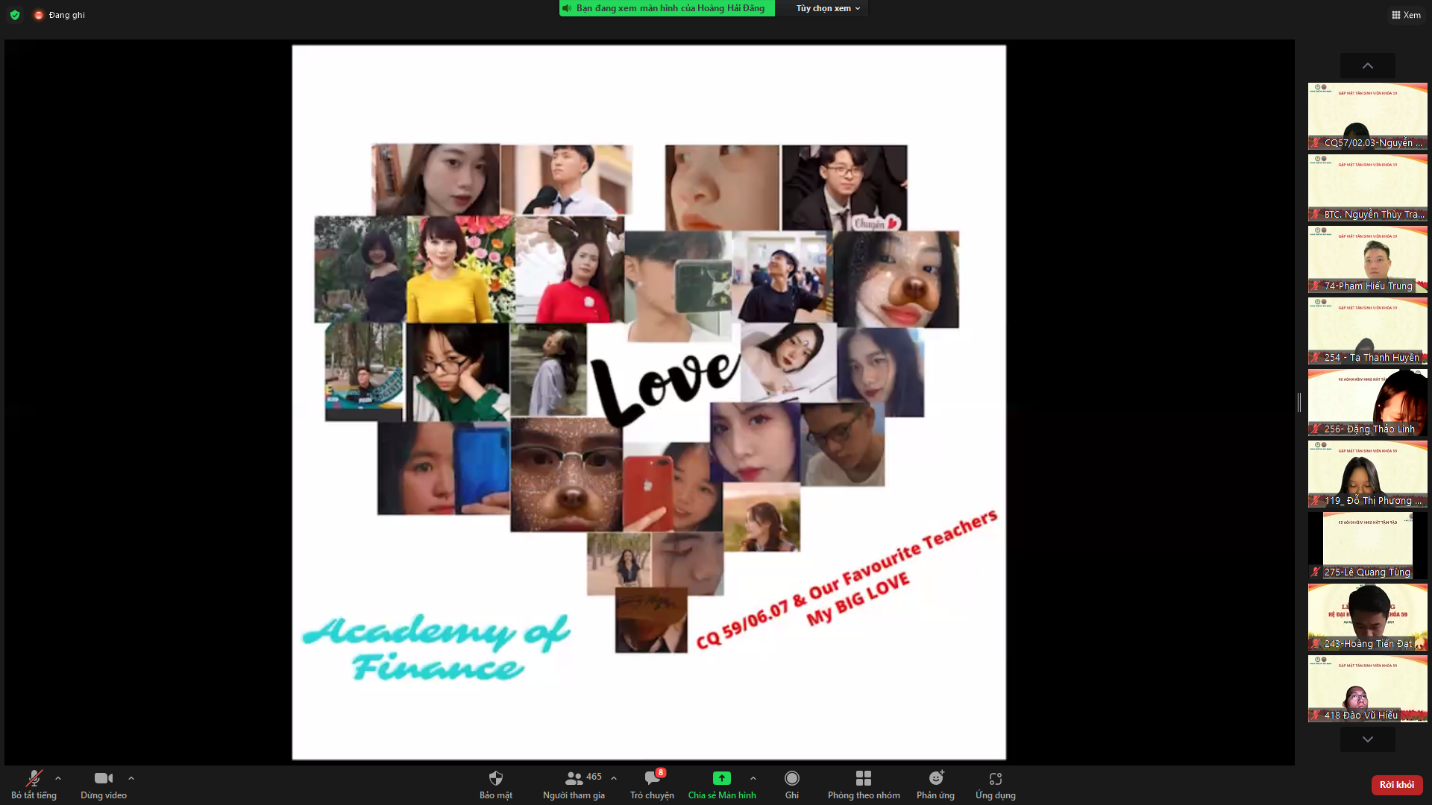Show next participants with the down arrow
The image size is (1432, 805).
[x=1368, y=739]
